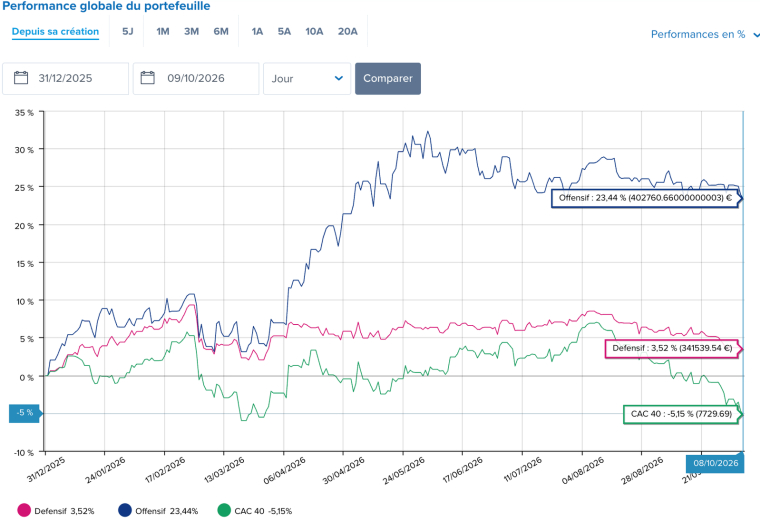
Task: Choose the 1A period
Action: pos(257,32)
